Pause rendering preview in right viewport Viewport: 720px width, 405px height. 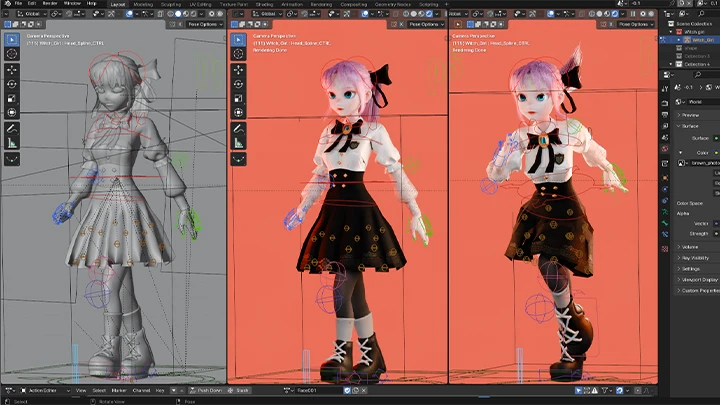[x=633, y=14]
